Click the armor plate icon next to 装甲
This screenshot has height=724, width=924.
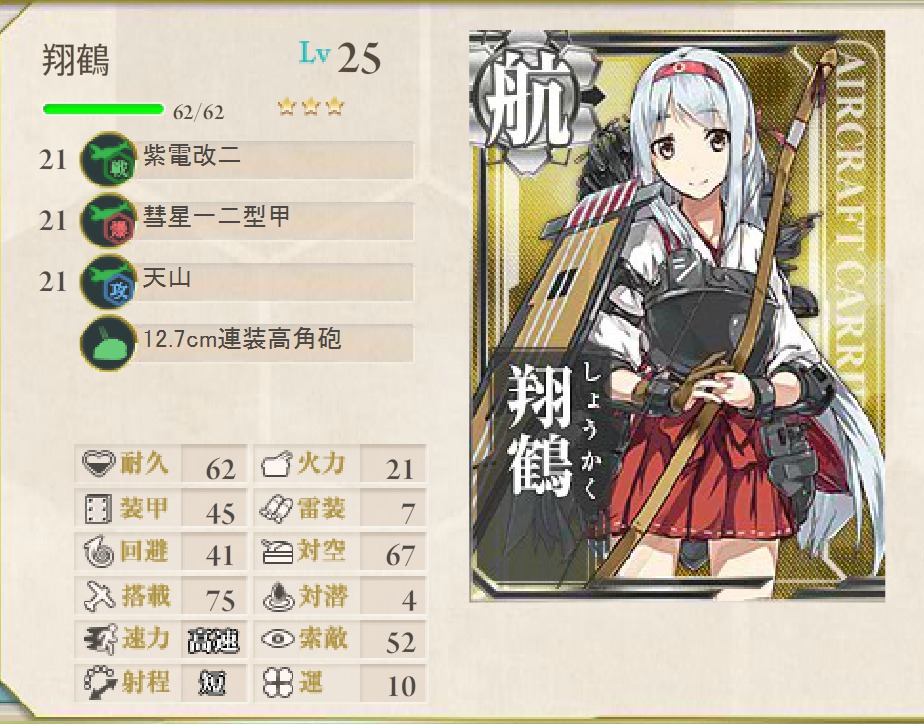pos(98,508)
